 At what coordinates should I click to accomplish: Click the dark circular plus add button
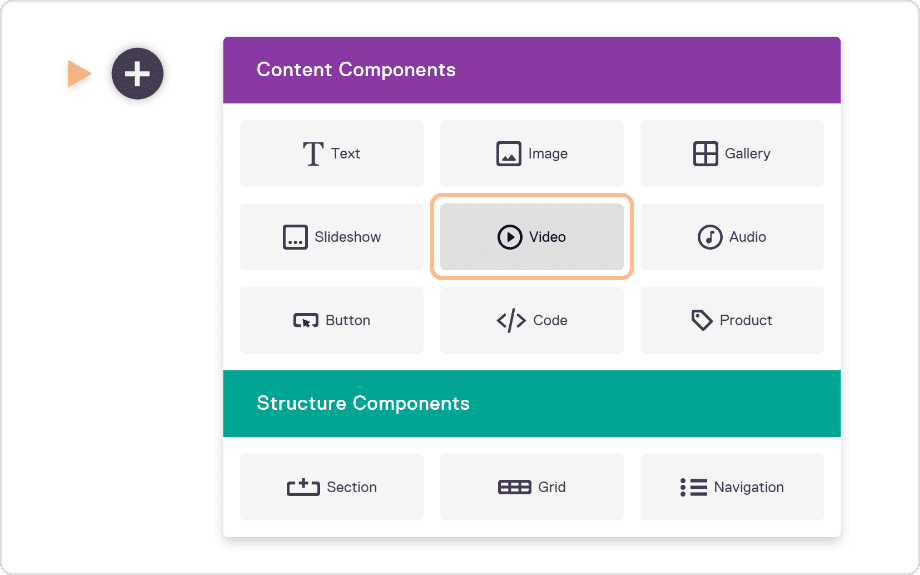(x=137, y=73)
